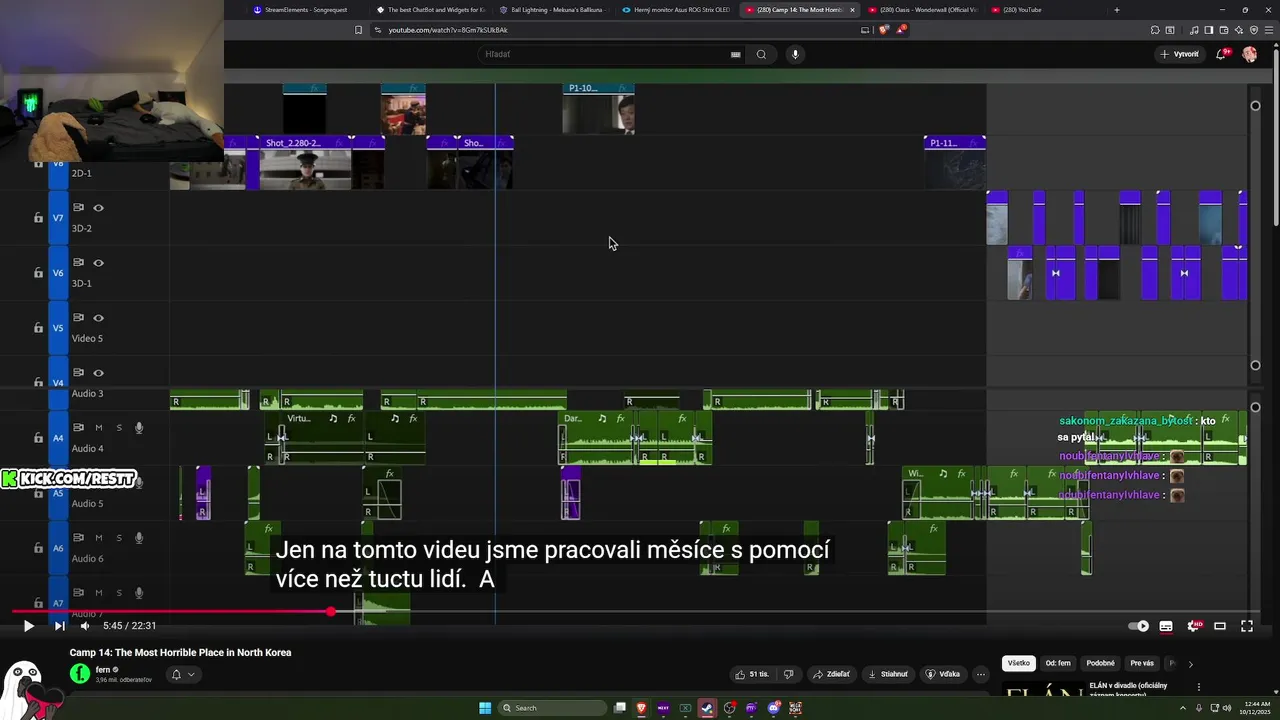Click the Vďaka thanks button
This screenshot has height=720, width=1280.
click(943, 674)
